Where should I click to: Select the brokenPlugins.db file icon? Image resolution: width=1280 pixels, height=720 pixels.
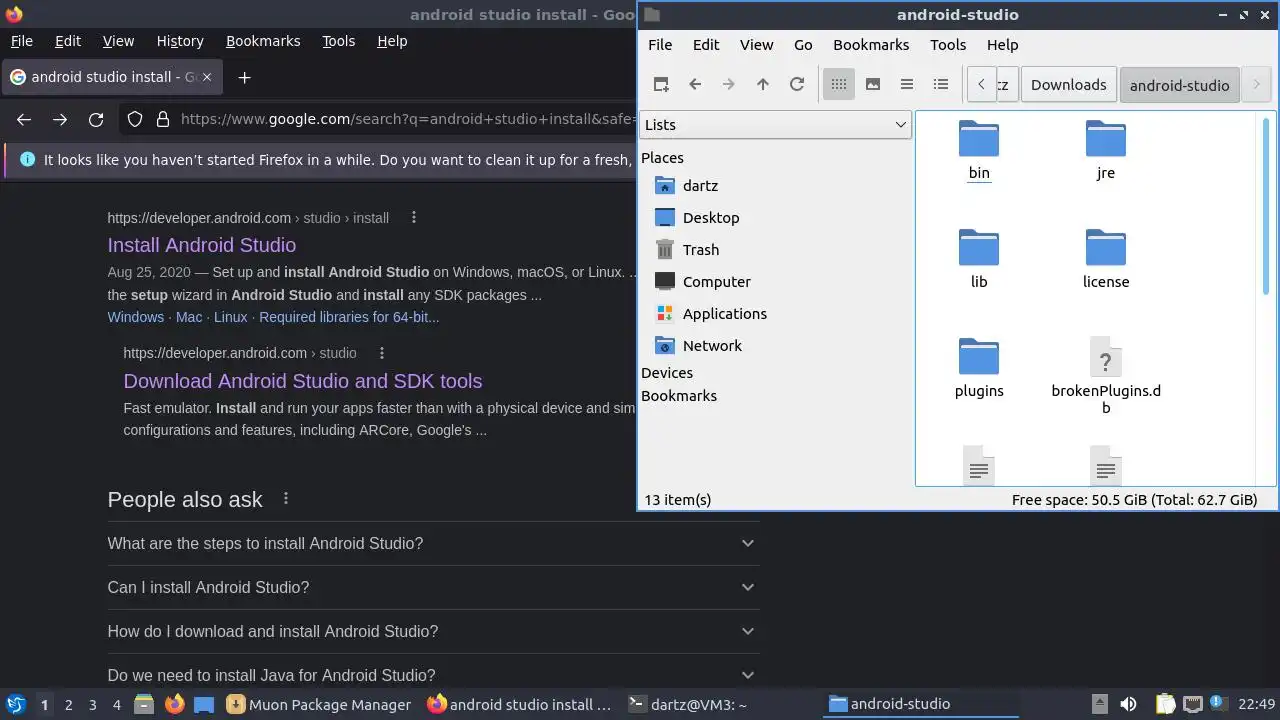[1106, 357]
